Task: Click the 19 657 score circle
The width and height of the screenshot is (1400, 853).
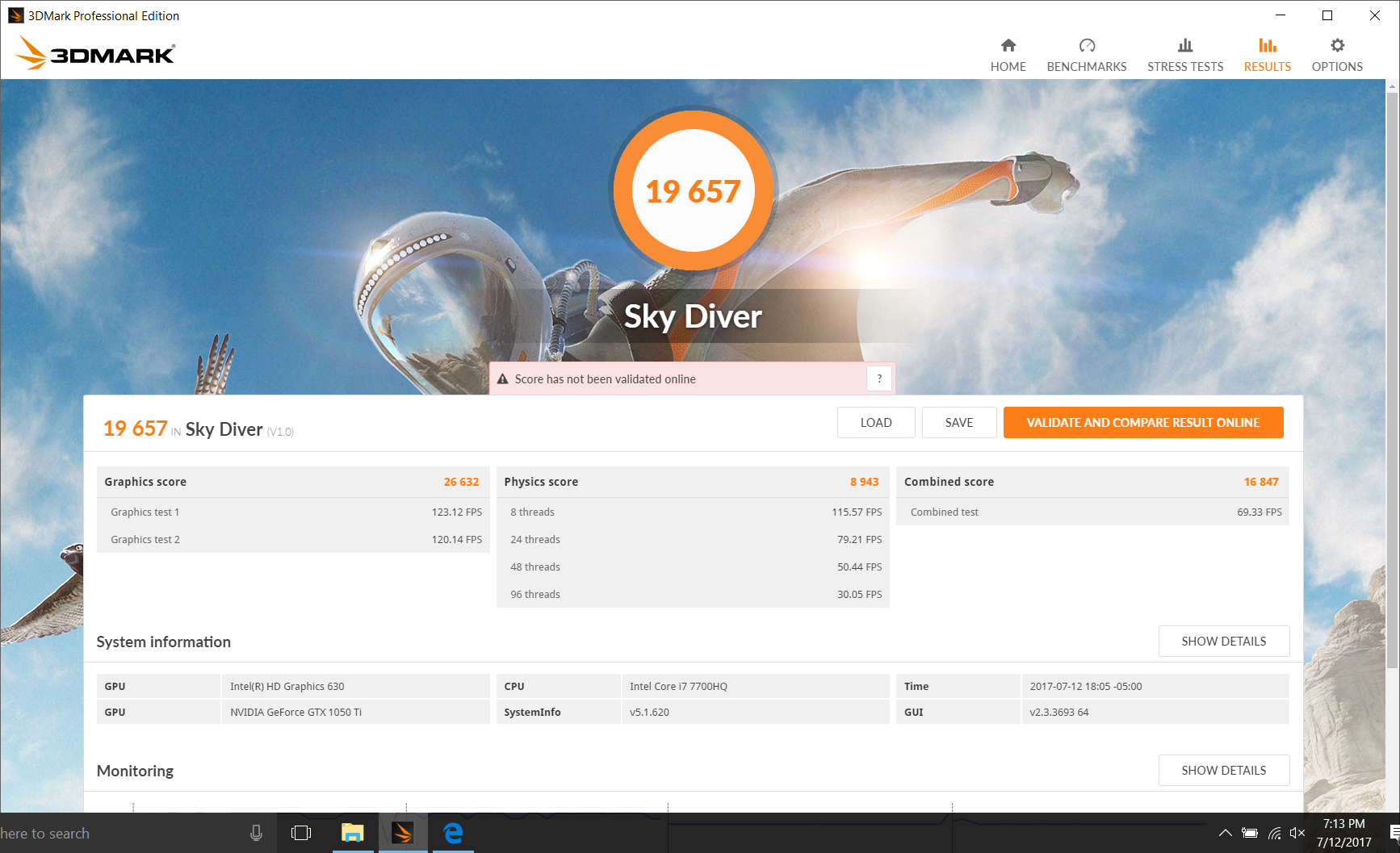Action: (x=694, y=191)
